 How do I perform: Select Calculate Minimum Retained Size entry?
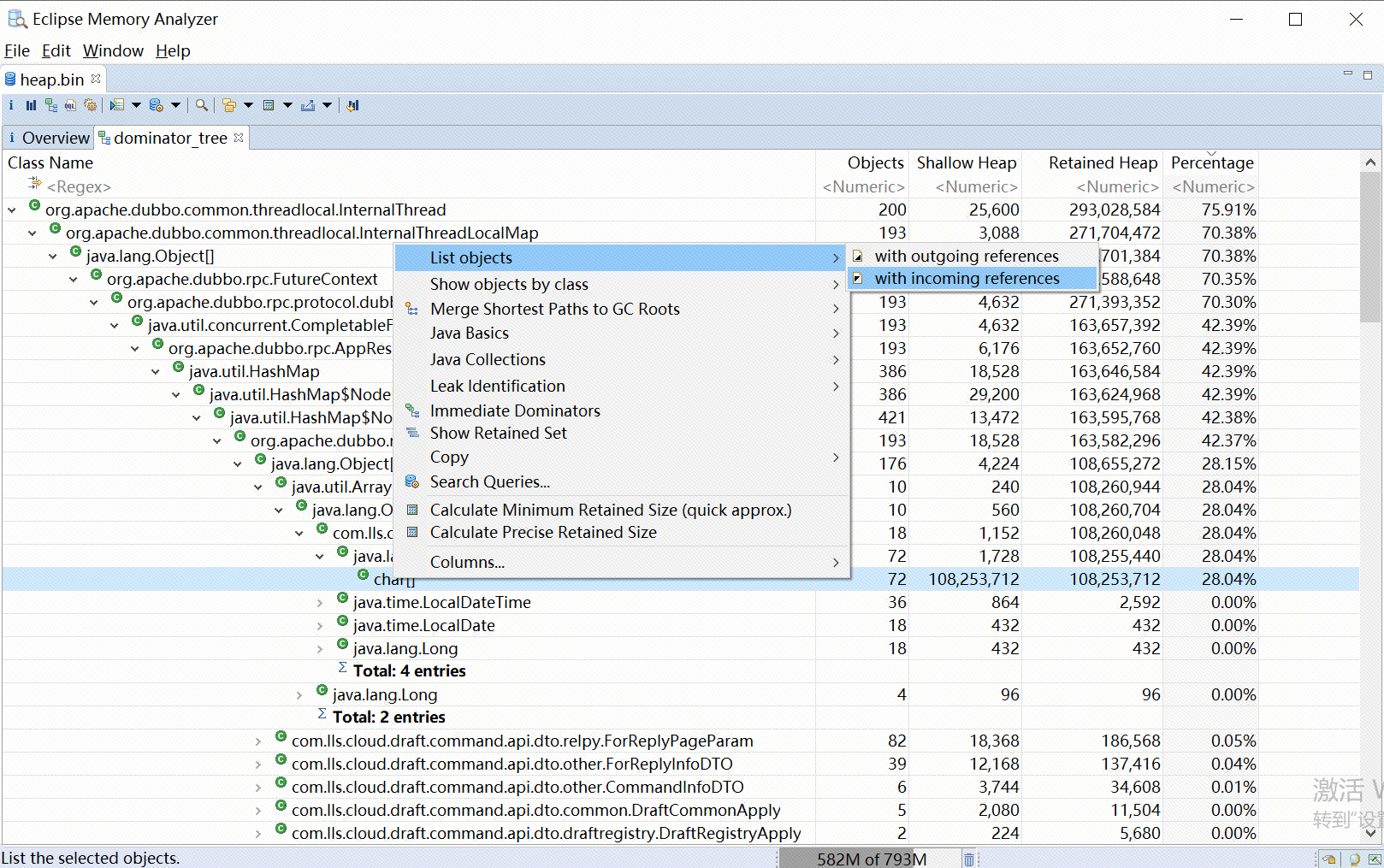pos(622,510)
